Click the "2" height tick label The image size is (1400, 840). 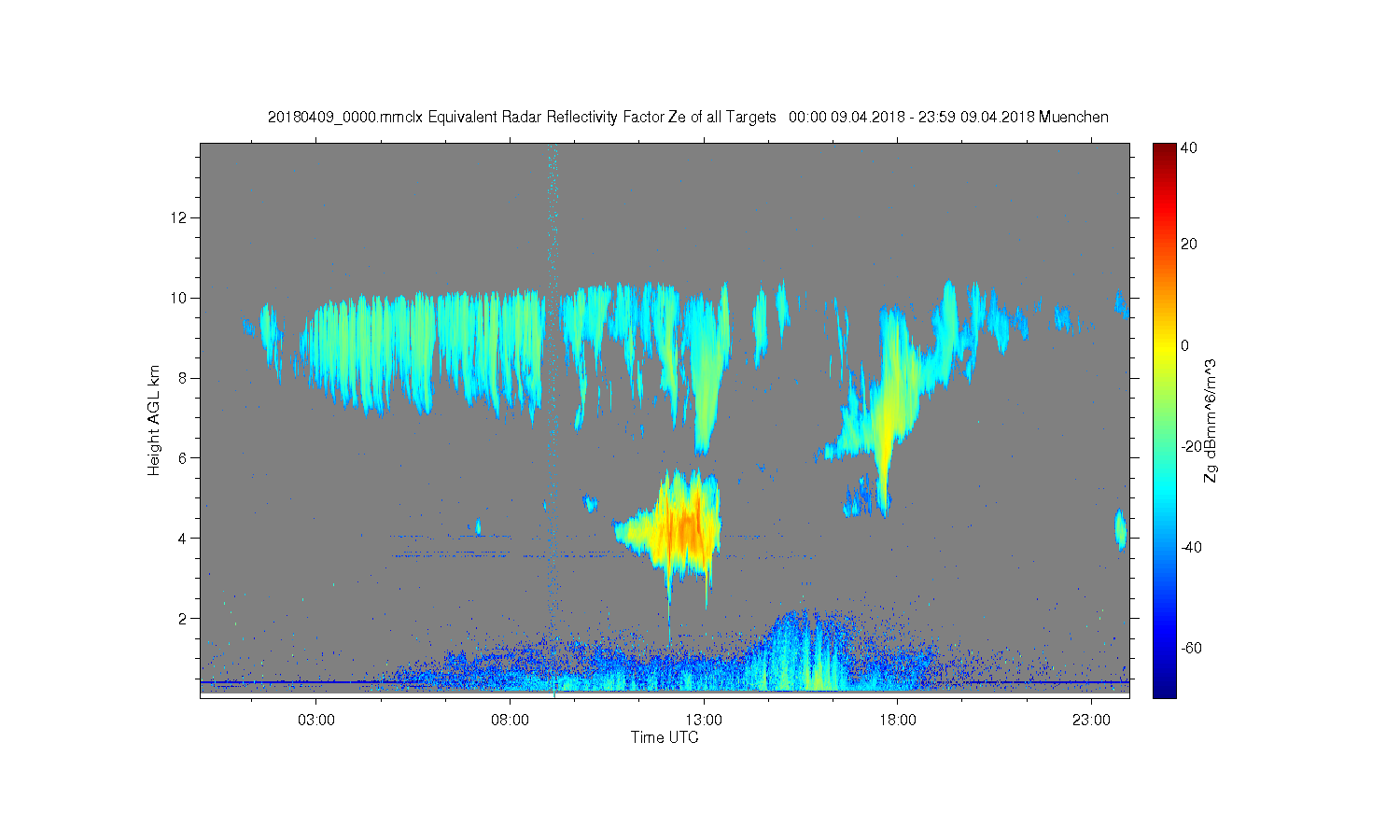coord(185,618)
